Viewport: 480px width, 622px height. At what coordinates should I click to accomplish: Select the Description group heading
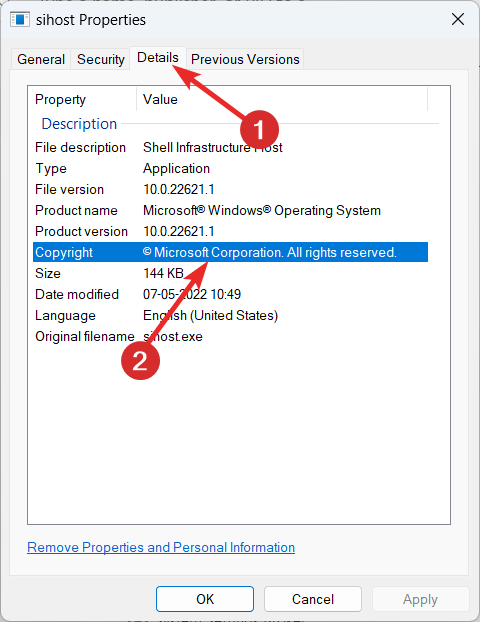79,124
